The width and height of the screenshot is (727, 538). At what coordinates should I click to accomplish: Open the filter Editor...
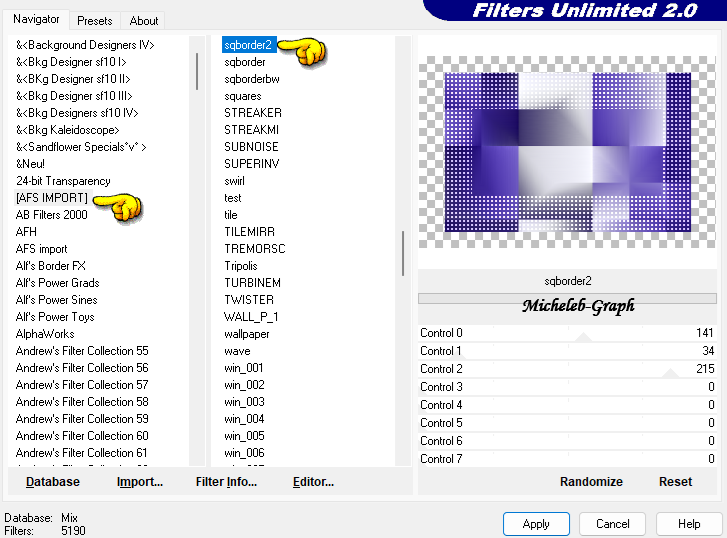[x=313, y=482]
